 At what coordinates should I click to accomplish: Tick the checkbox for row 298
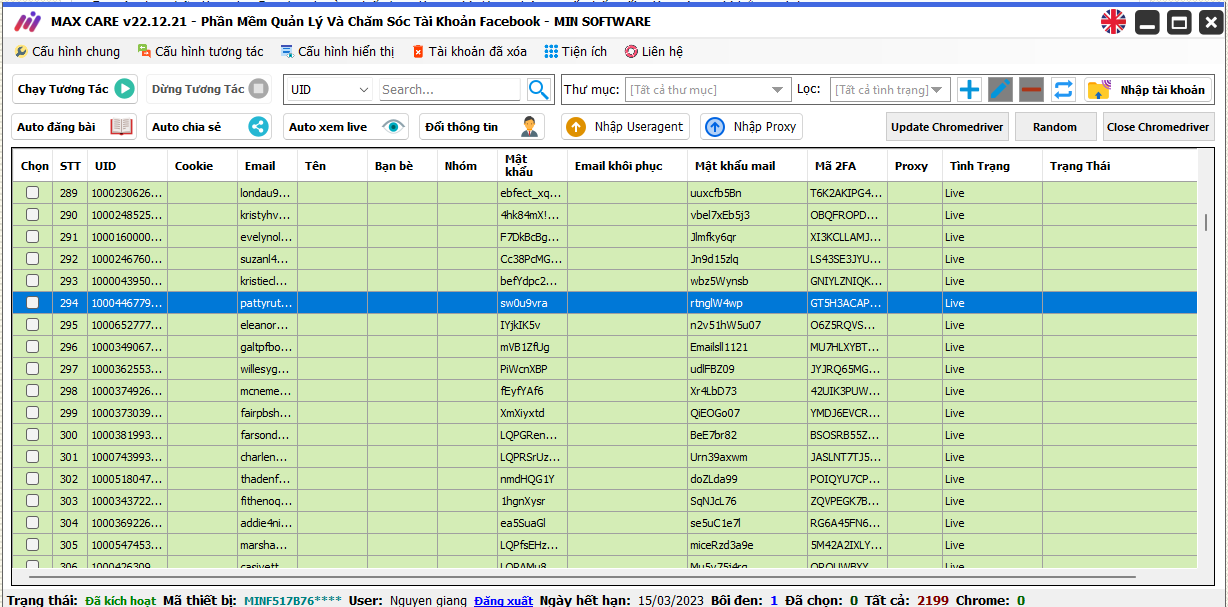point(33,391)
